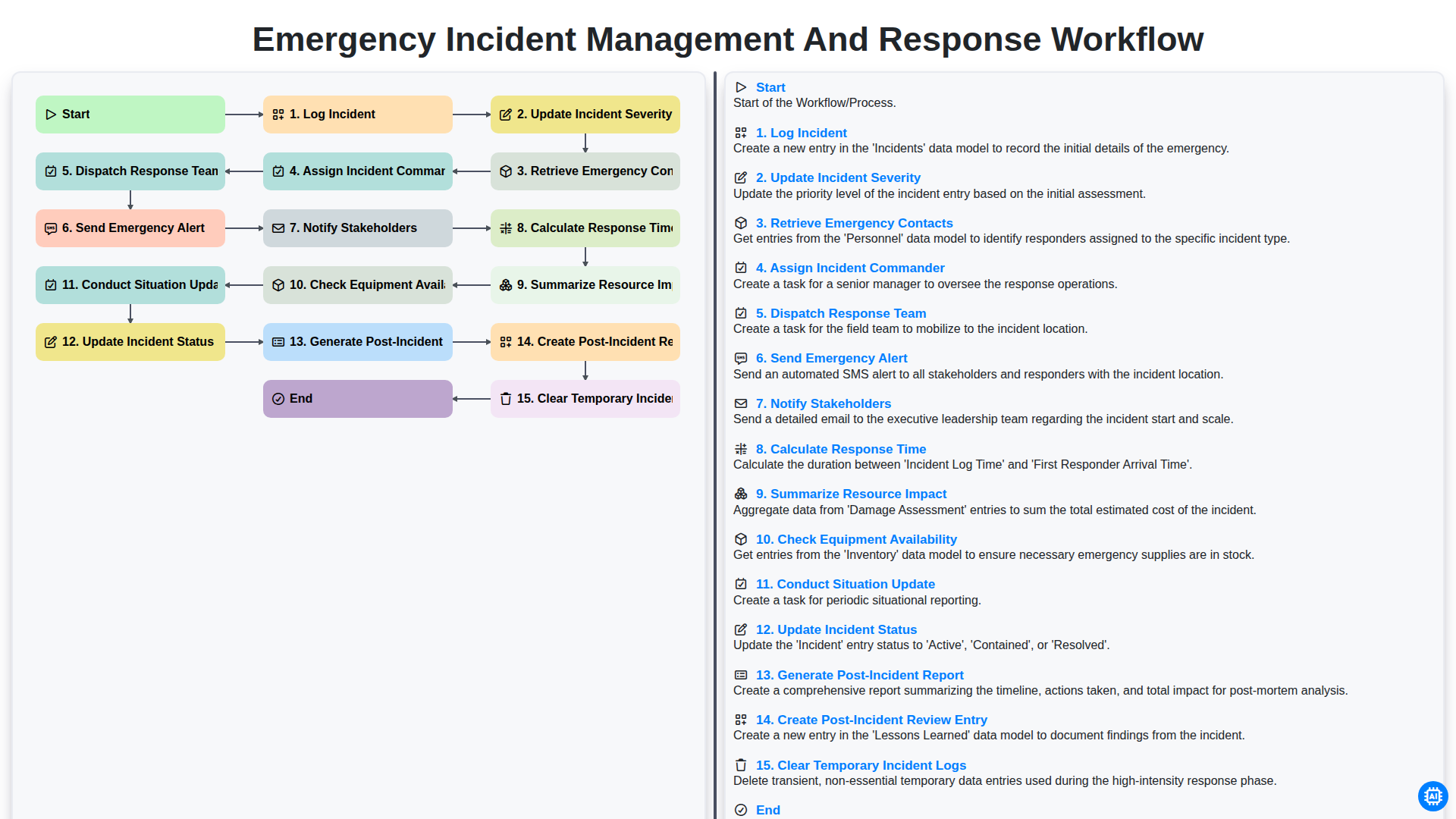Click the SMS icon inside the '6. Send Emergency Alert' node
The width and height of the screenshot is (1456, 819).
pyautogui.click(x=51, y=228)
